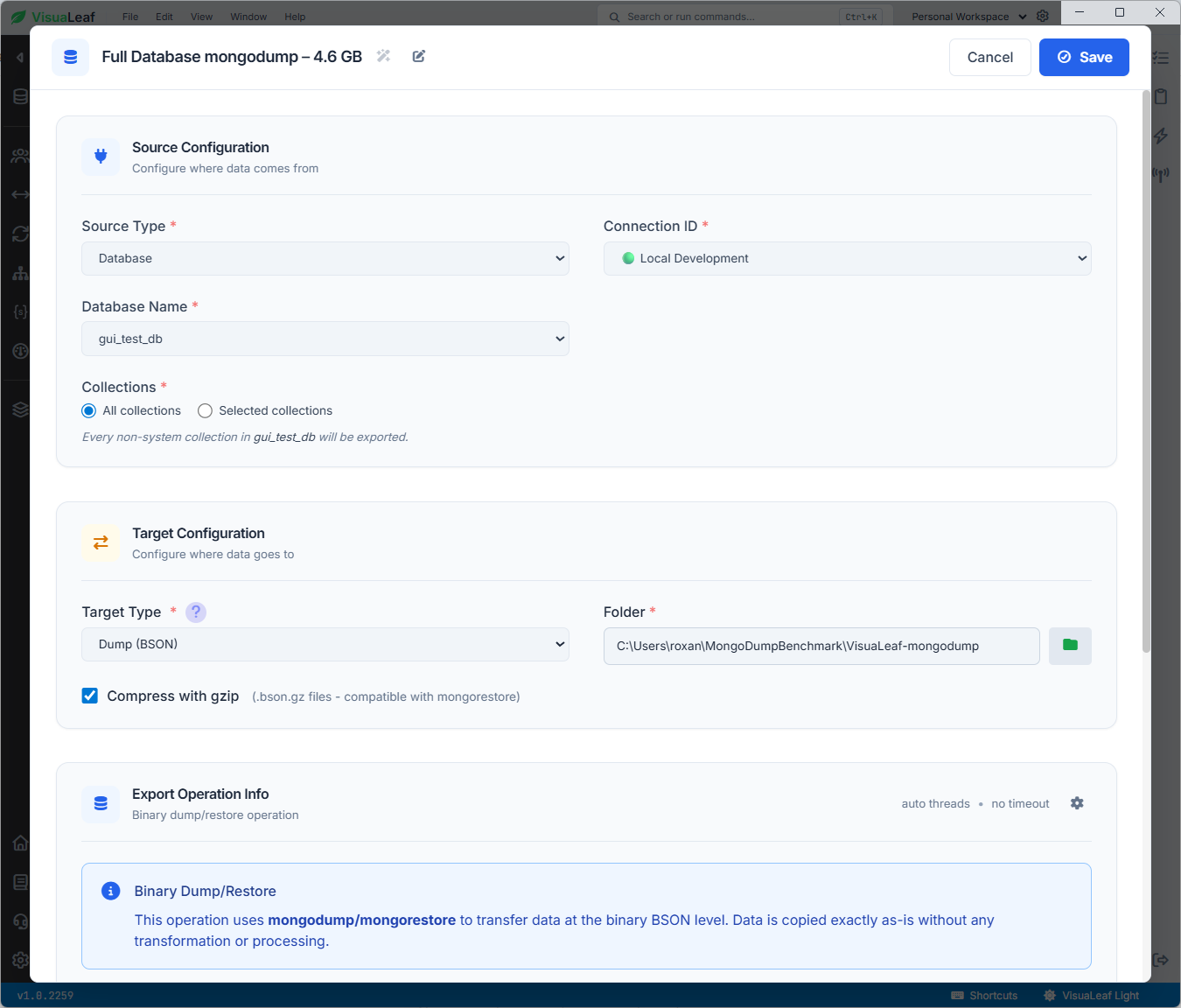Open the Database Name dropdown
Screen dimensions: 1181x1008
pyautogui.click(x=325, y=339)
